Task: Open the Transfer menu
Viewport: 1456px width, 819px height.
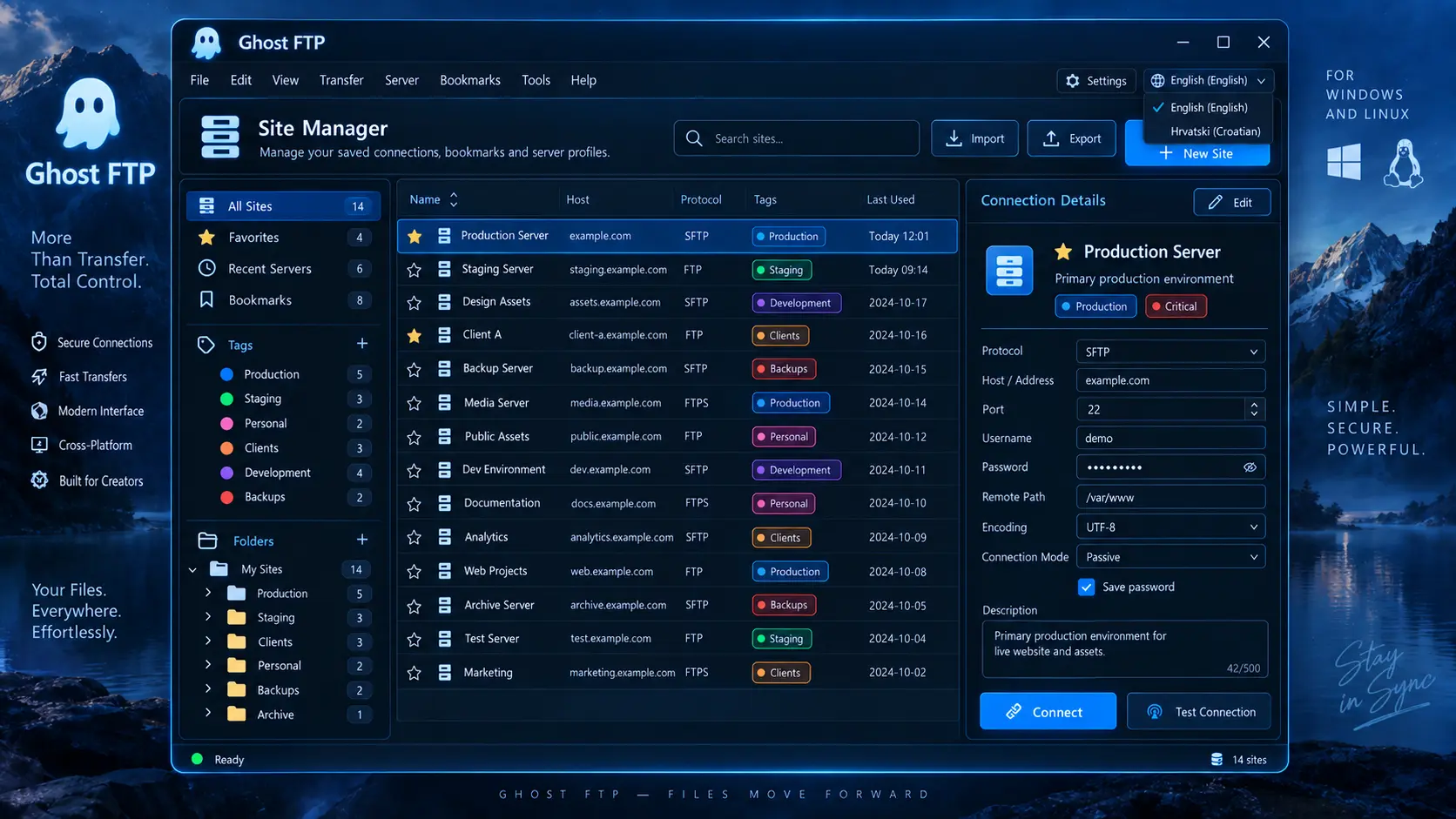Action: click(341, 80)
